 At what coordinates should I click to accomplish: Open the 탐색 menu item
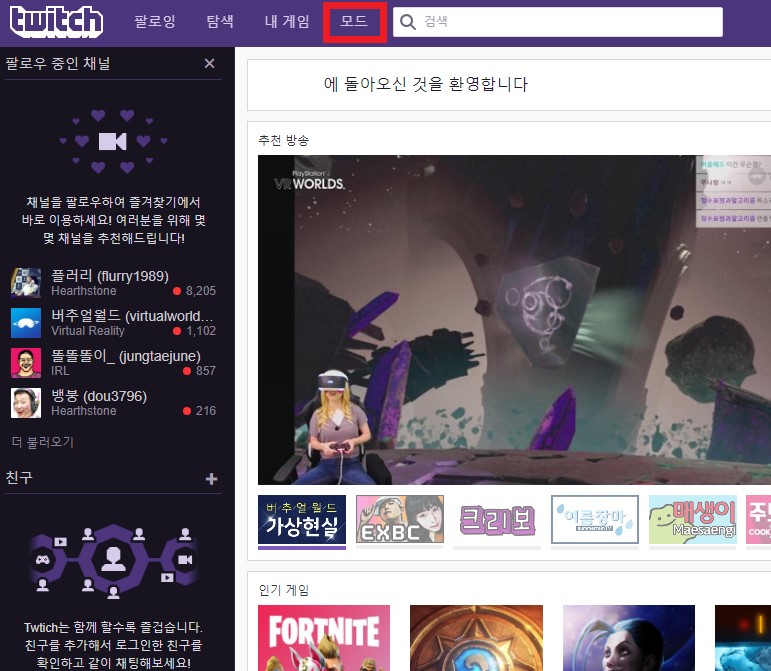[220, 21]
